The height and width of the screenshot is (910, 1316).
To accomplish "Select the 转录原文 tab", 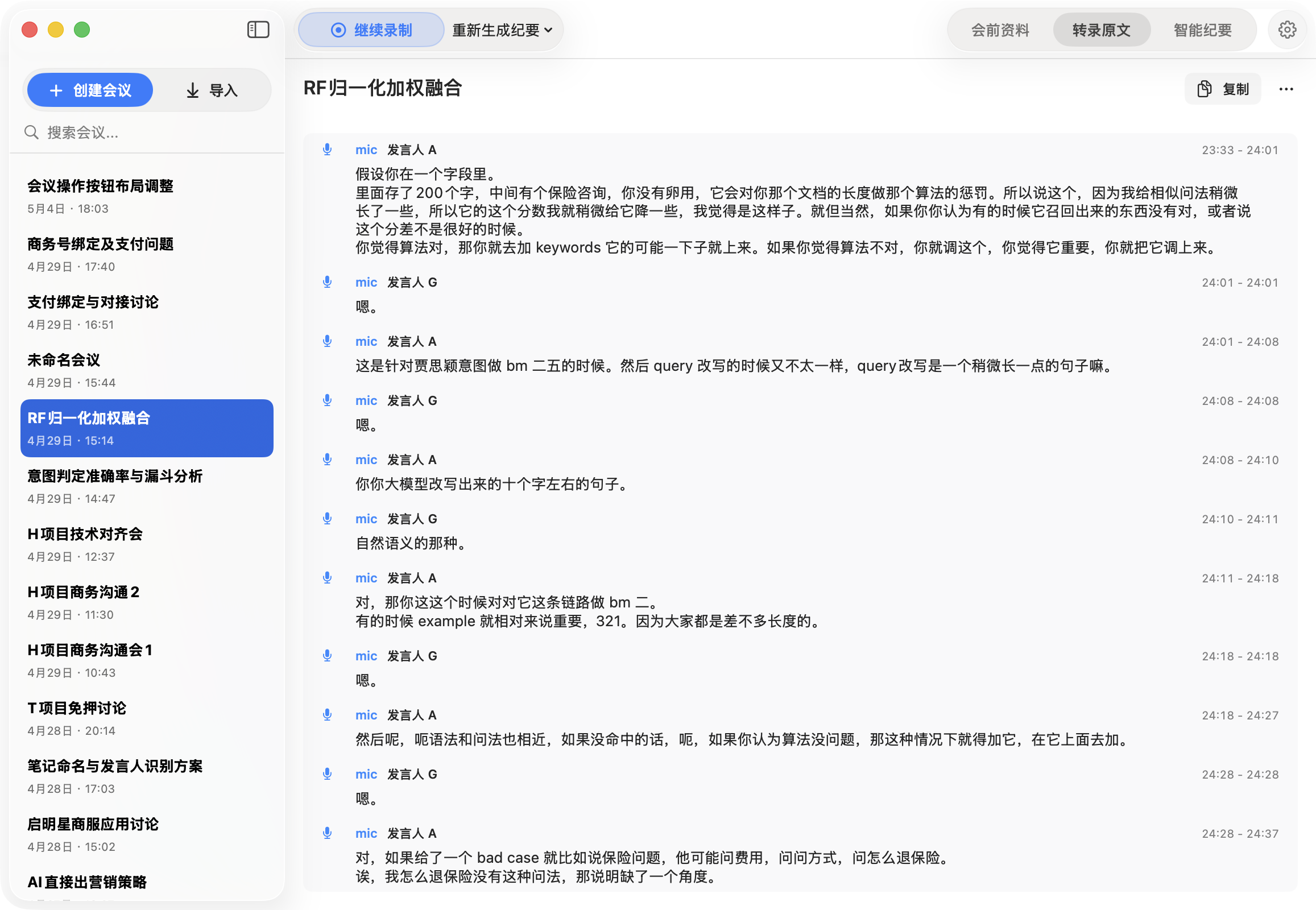I will pyautogui.click(x=1101, y=30).
